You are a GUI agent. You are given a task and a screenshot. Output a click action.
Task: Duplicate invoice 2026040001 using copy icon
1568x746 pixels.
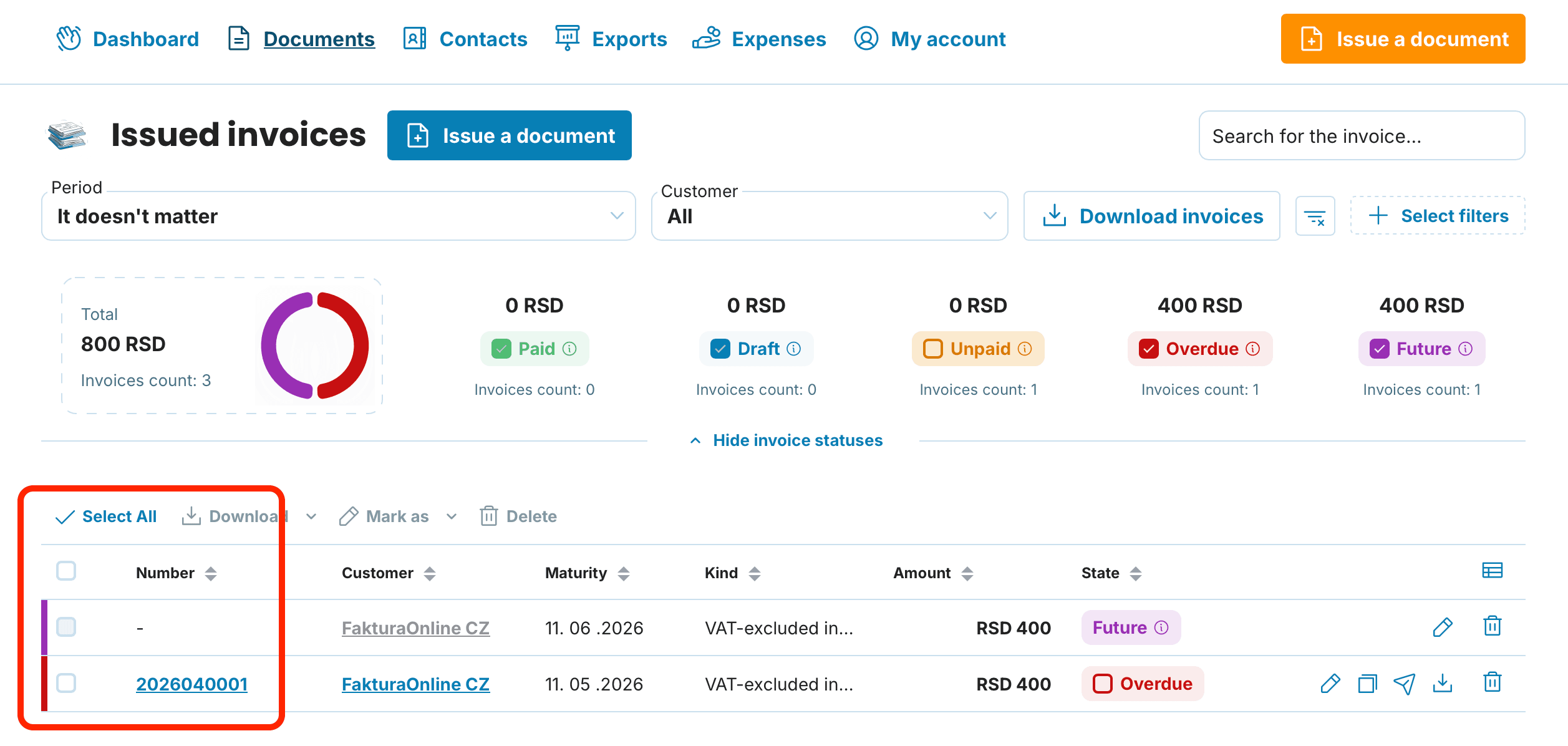pyautogui.click(x=1367, y=684)
